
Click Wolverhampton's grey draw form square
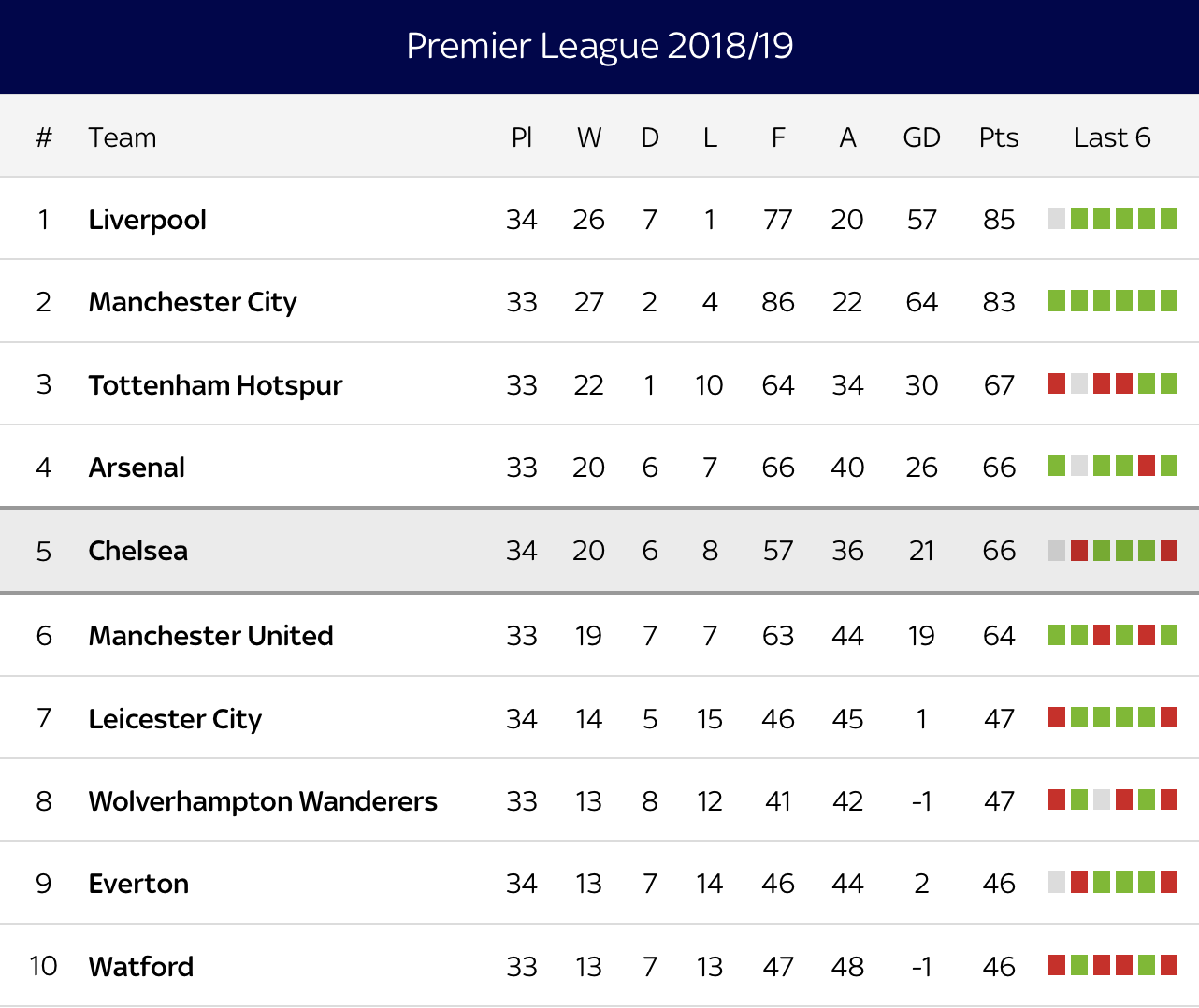click(x=1102, y=800)
